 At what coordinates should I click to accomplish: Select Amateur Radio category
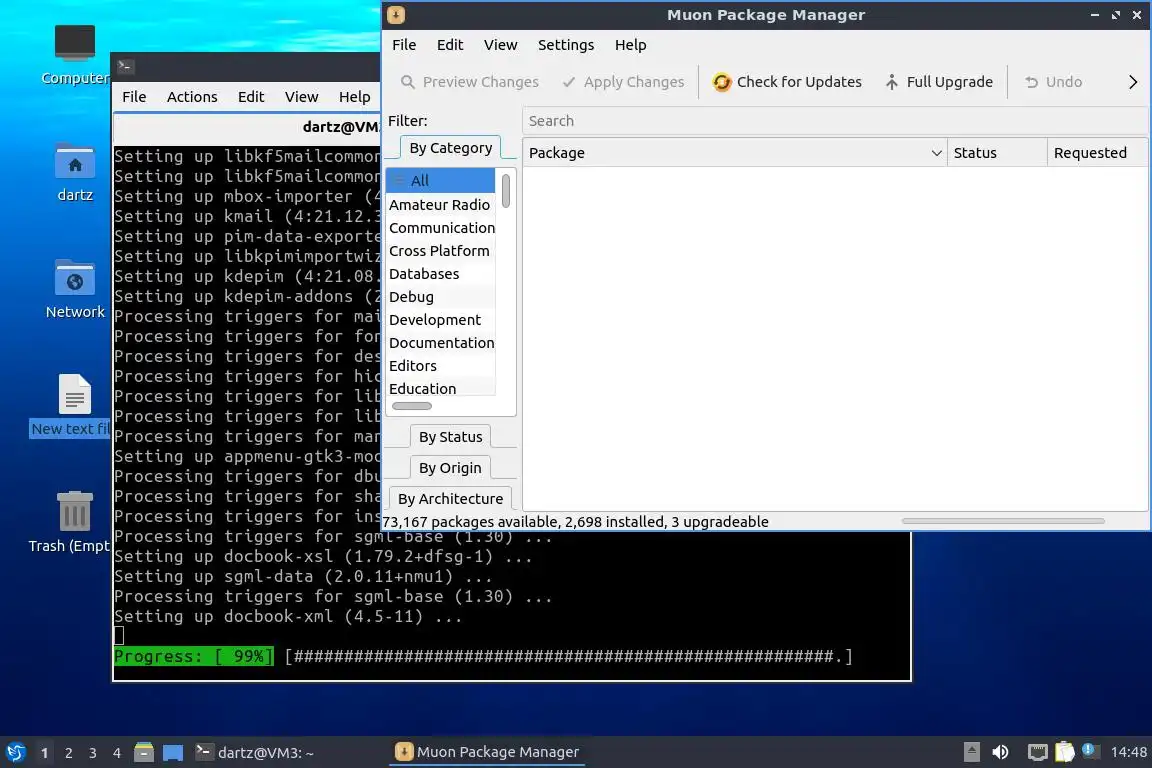coord(441,204)
